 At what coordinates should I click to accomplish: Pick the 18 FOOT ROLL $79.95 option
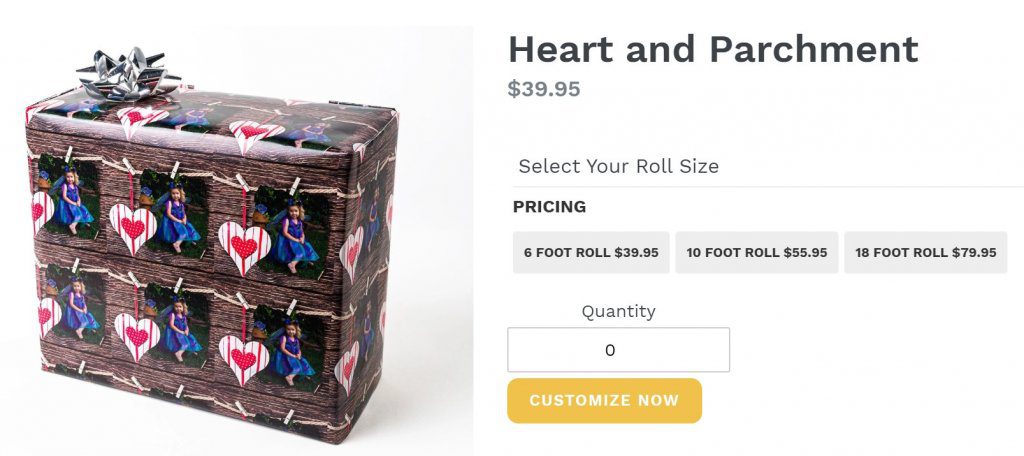pyautogui.click(x=925, y=253)
